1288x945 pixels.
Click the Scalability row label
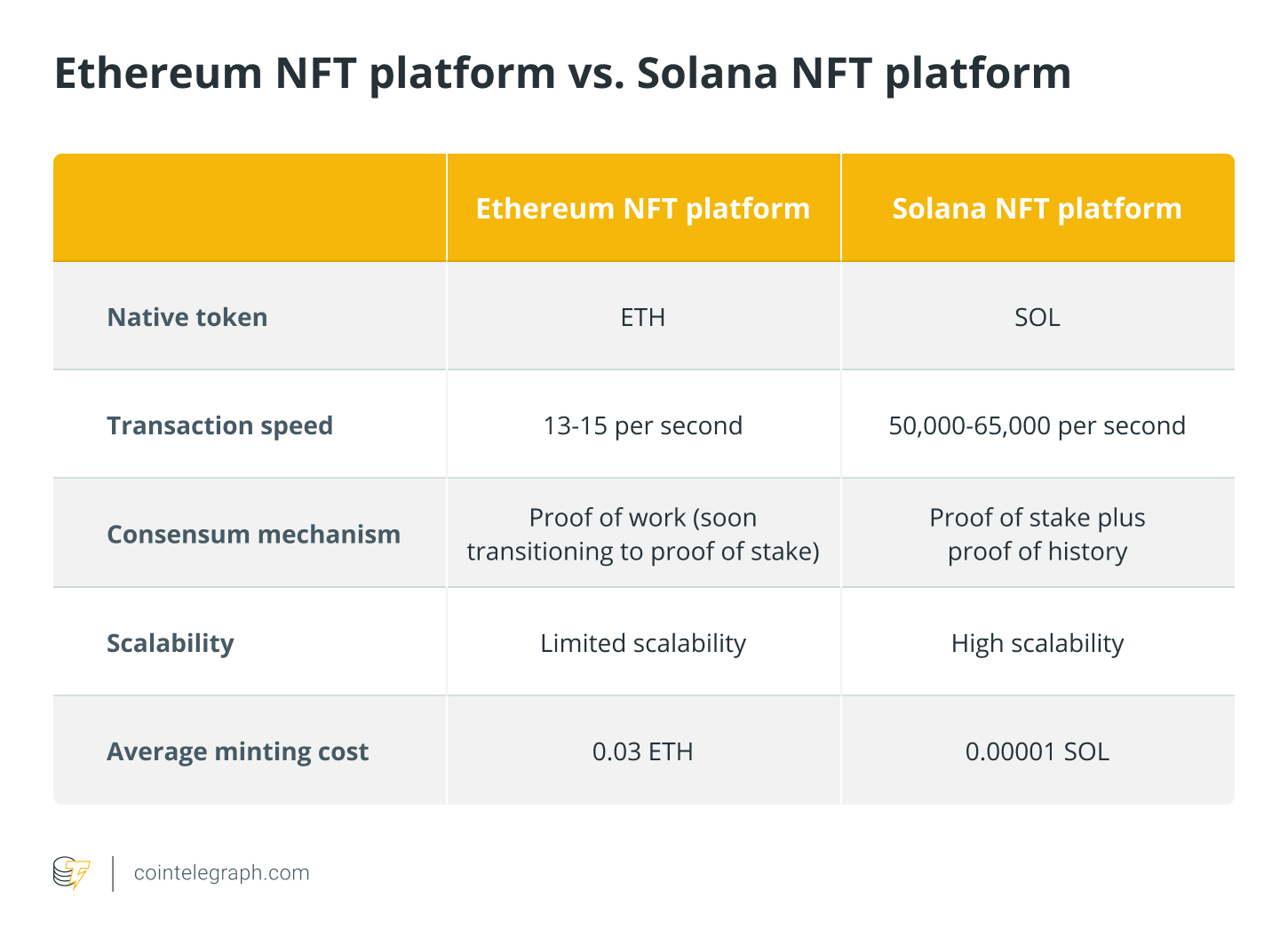tap(170, 643)
